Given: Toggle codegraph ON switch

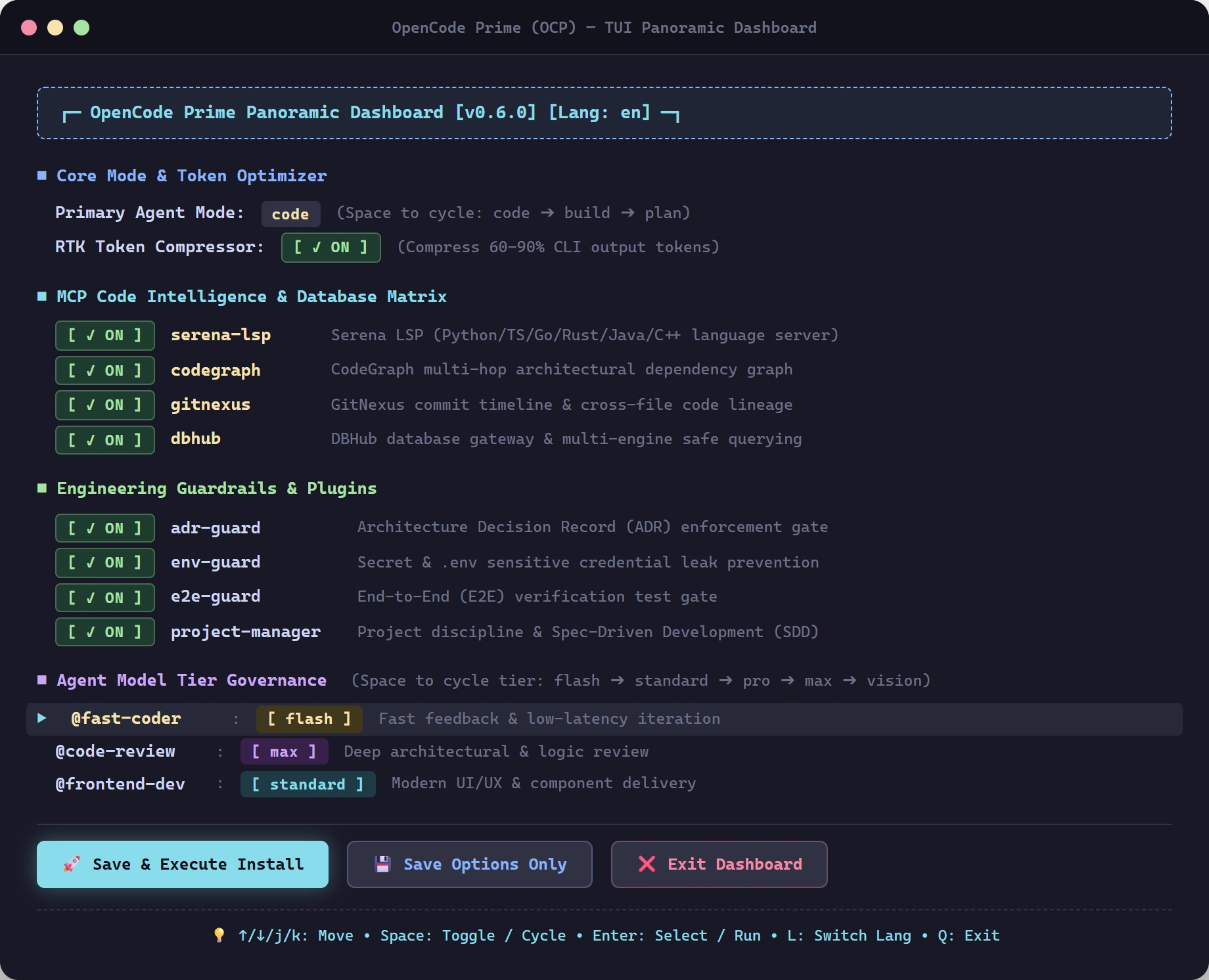Looking at the screenshot, I should tap(105, 370).
